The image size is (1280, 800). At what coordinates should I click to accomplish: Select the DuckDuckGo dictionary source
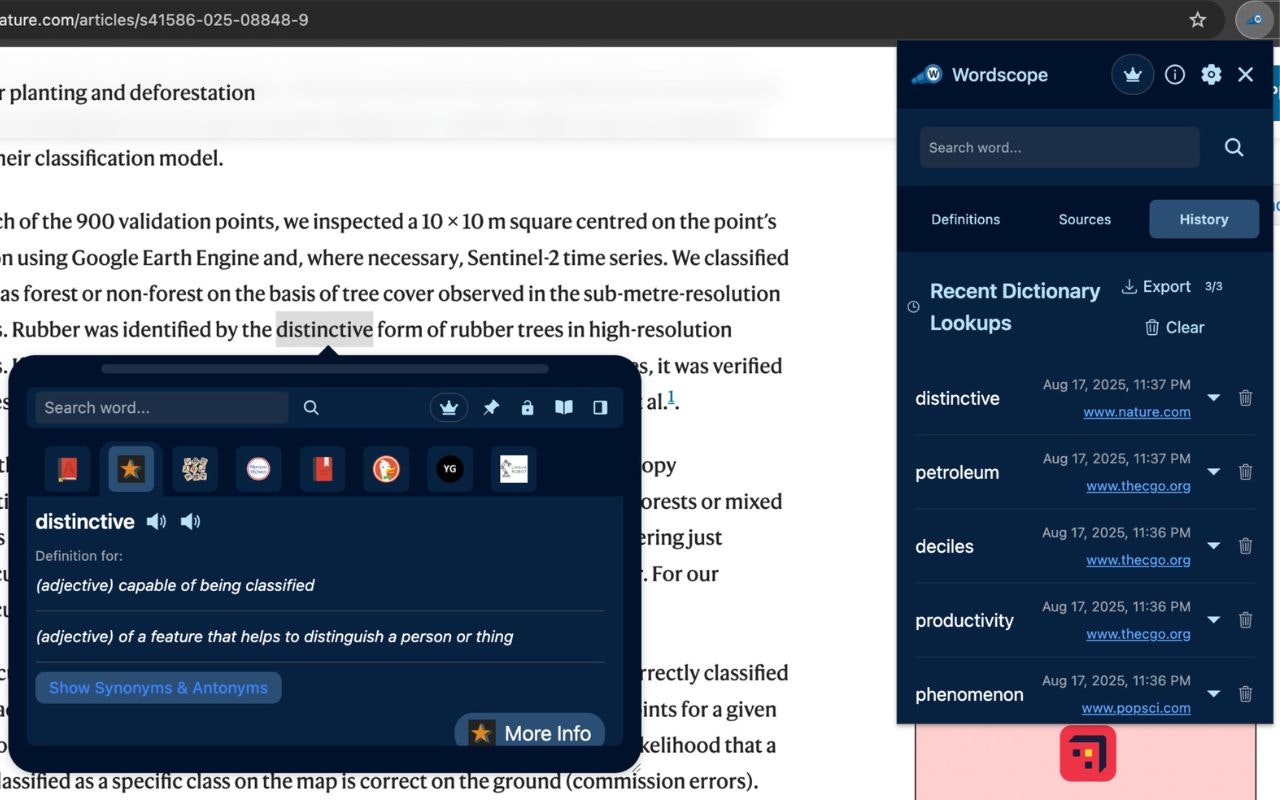tap(385, 468)
